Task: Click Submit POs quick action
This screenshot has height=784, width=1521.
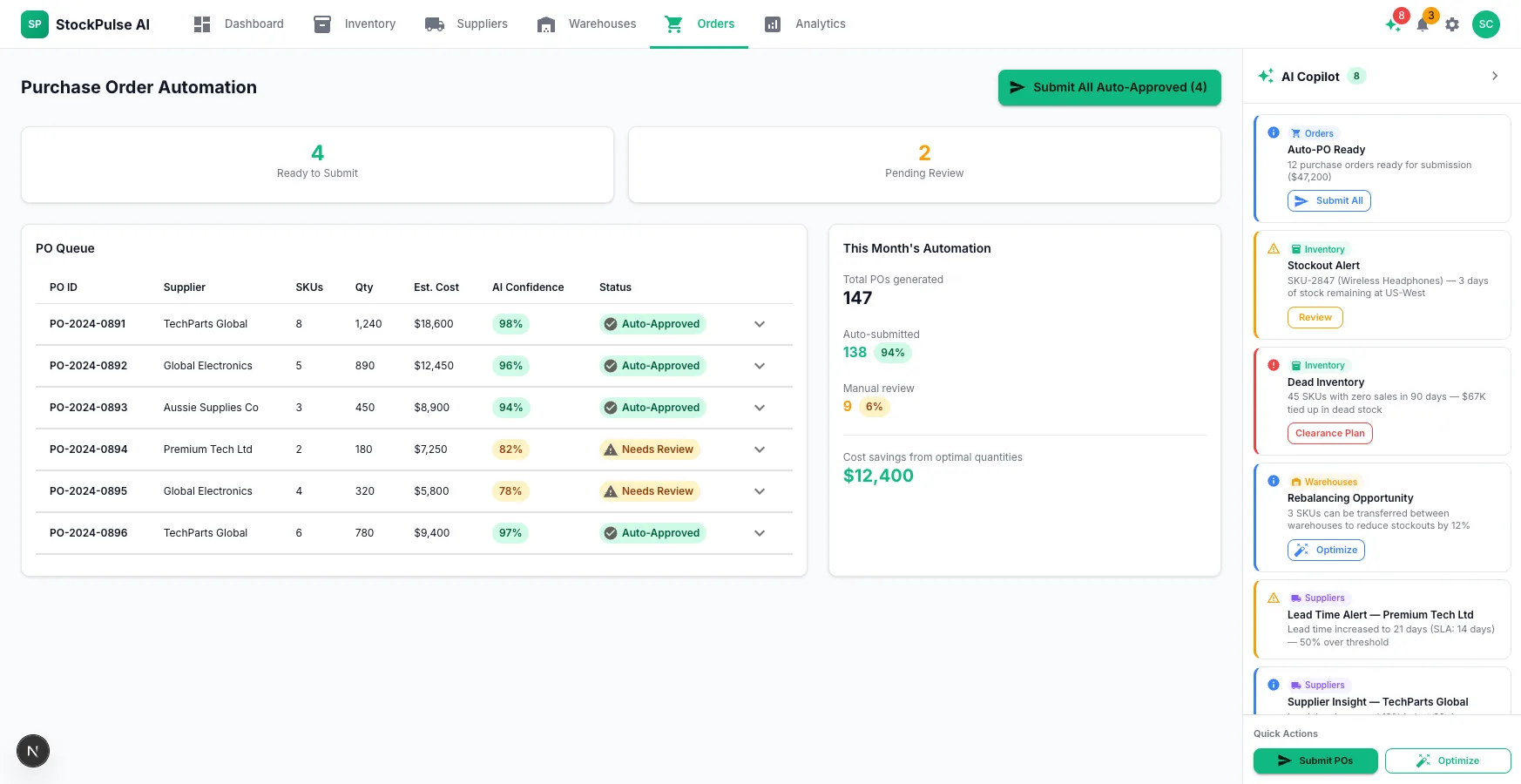Action: 1315,760
